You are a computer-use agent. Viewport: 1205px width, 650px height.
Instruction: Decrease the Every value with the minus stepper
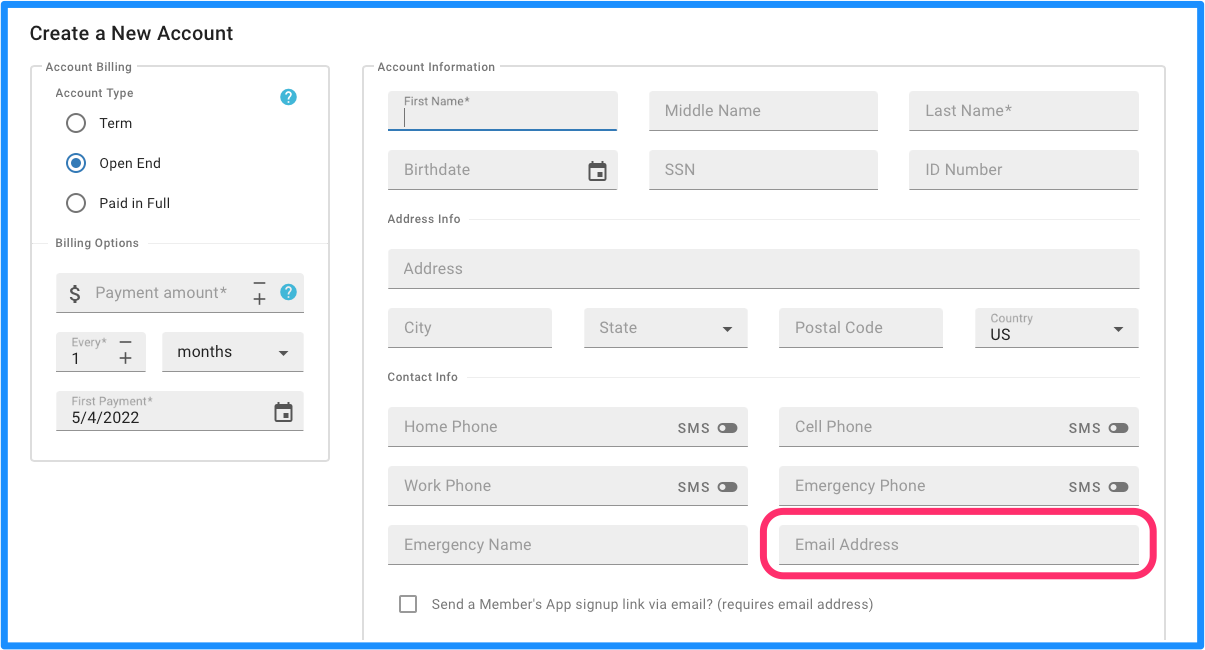click(125, 341)
